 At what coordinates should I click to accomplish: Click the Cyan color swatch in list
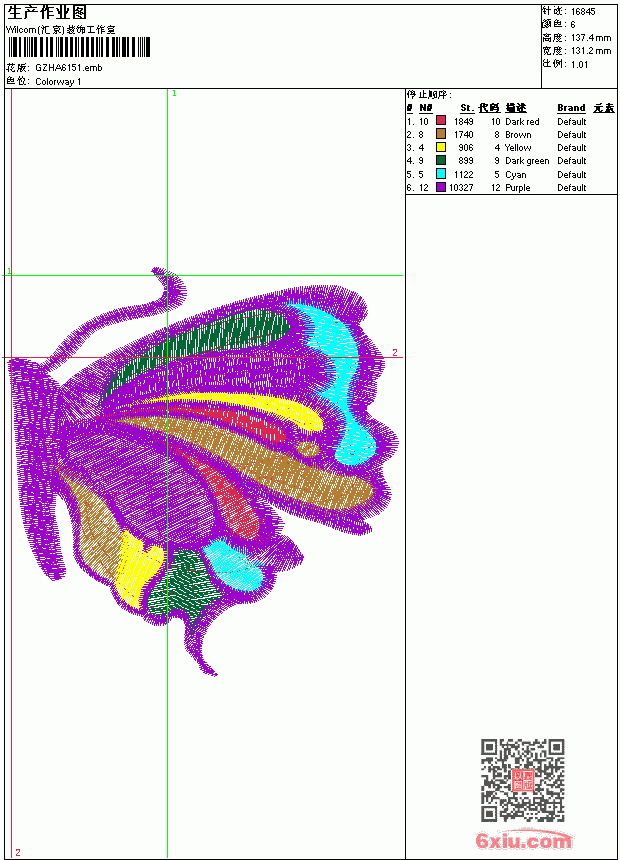(x=441, y=174)
